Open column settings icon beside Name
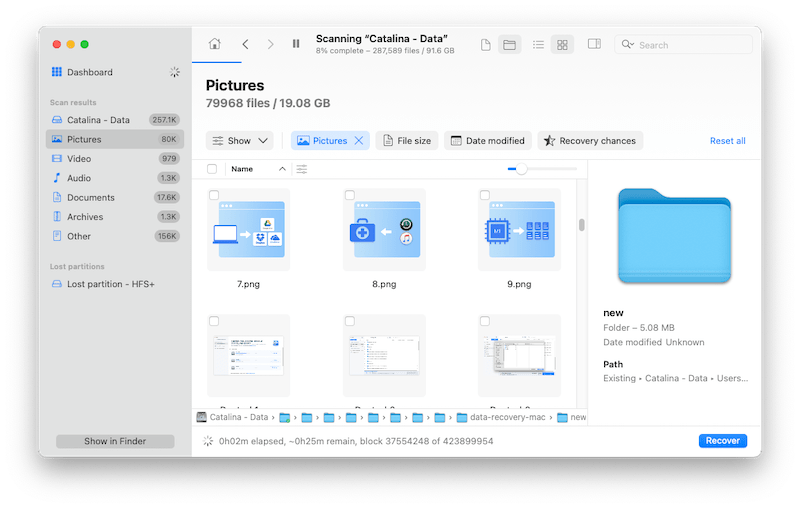This screenshot has width=800, height=508. [x=301, y=169]
